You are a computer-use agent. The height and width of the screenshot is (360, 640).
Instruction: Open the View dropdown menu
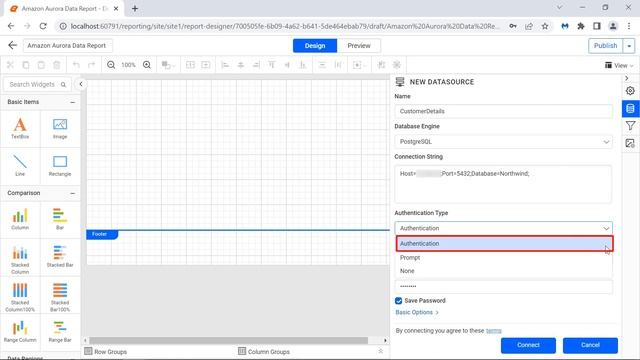click(x=619, y=65)
